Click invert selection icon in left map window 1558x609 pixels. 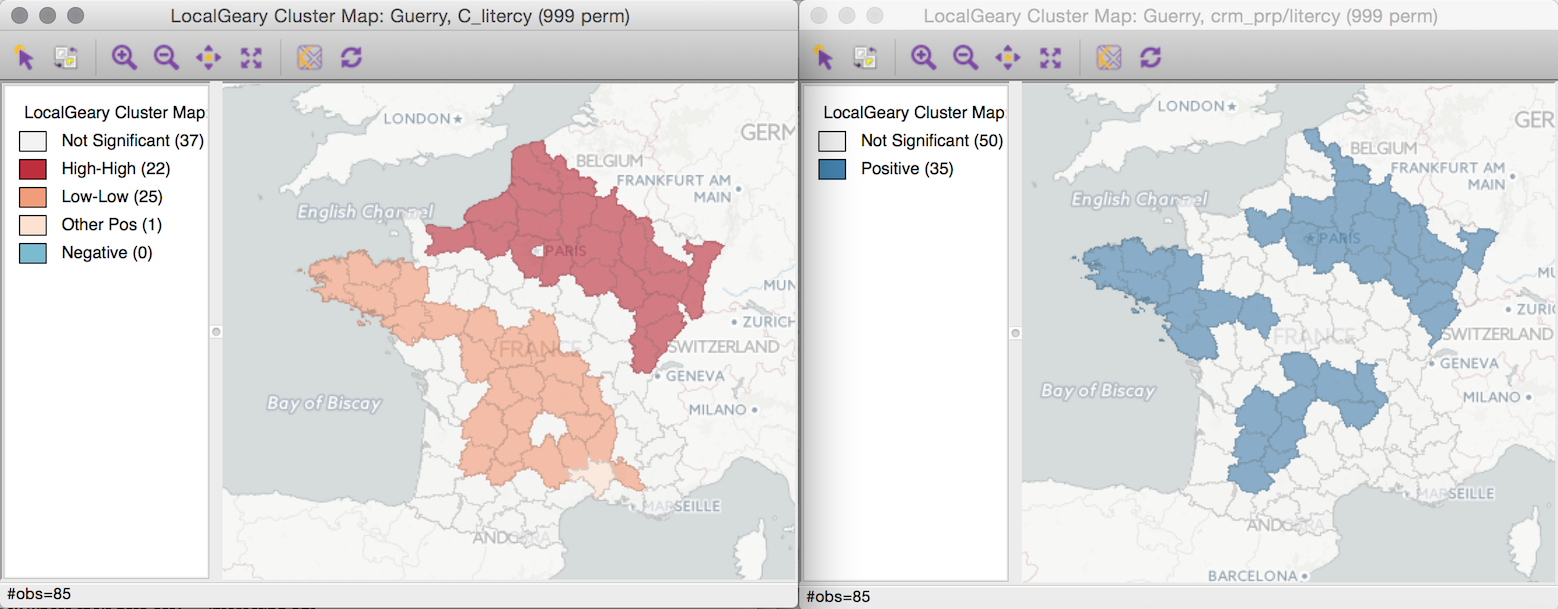point(66,57)
